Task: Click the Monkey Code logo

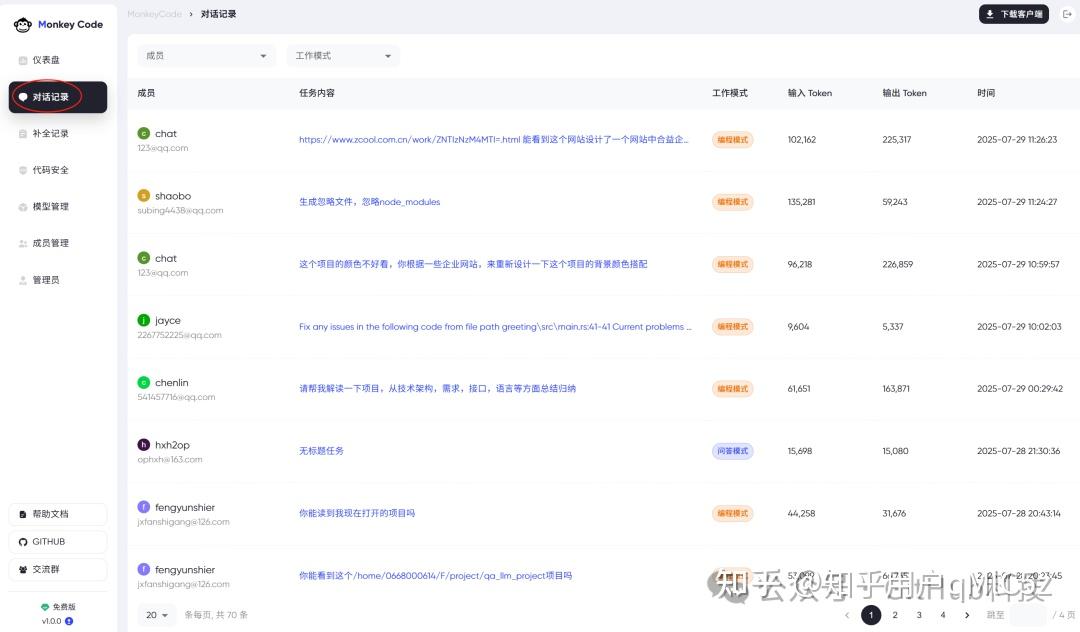Action: (58, 23)
